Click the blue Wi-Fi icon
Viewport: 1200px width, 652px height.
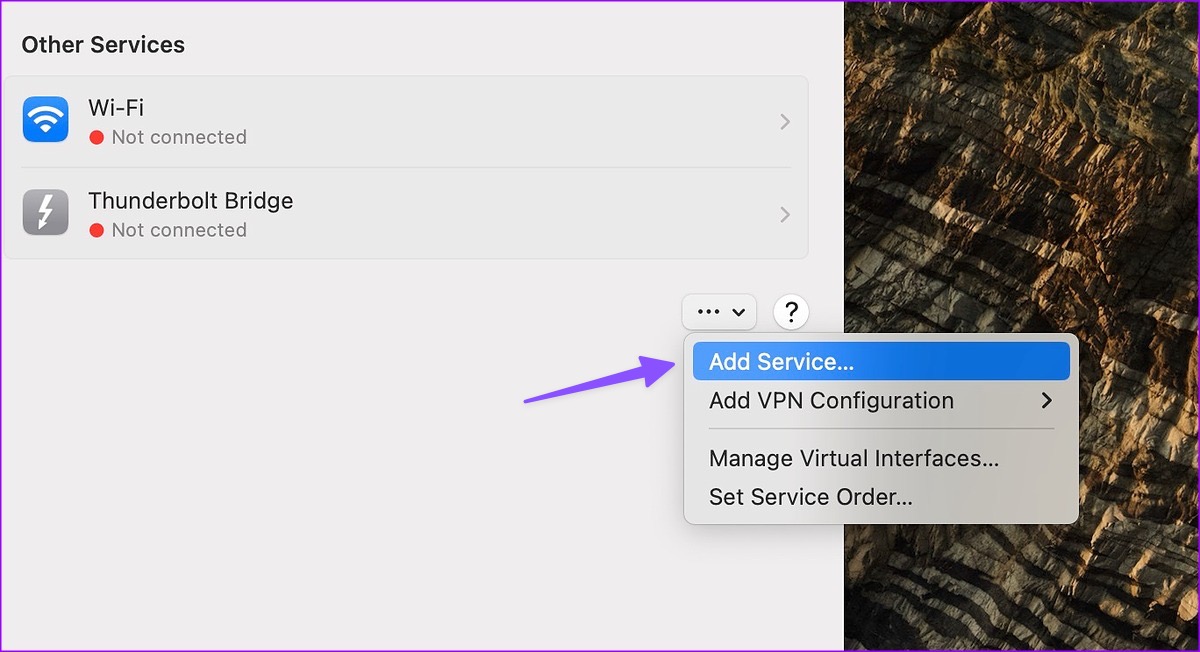click(45, 120)
